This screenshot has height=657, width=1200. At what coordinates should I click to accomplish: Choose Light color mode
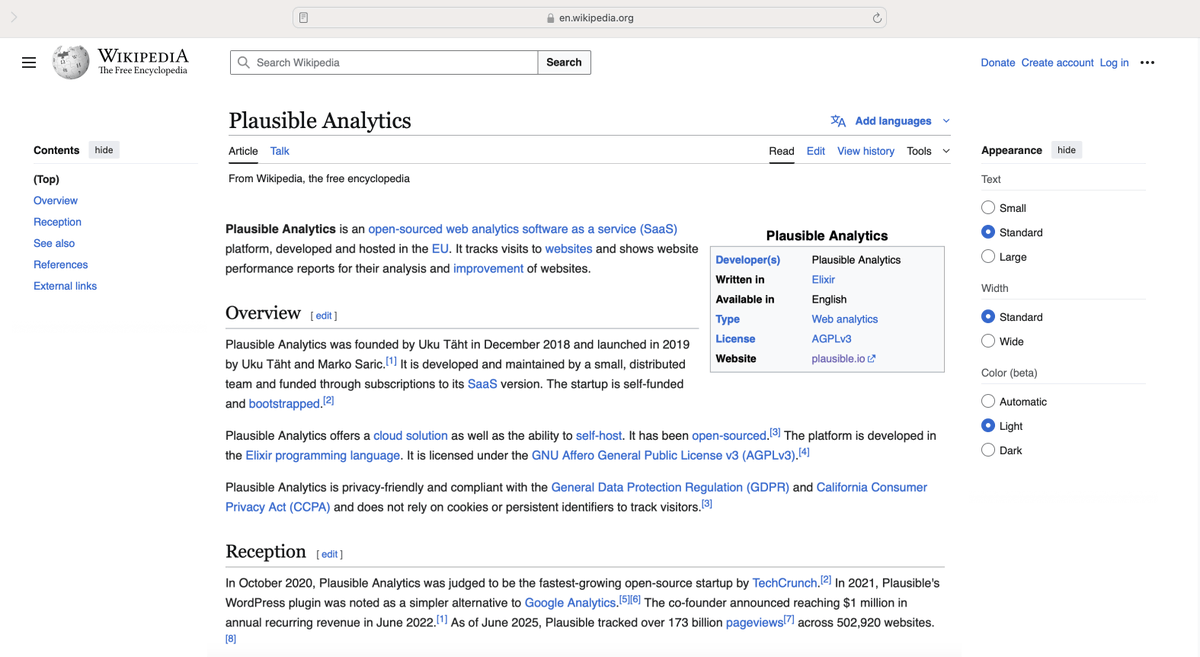[988, 426]
